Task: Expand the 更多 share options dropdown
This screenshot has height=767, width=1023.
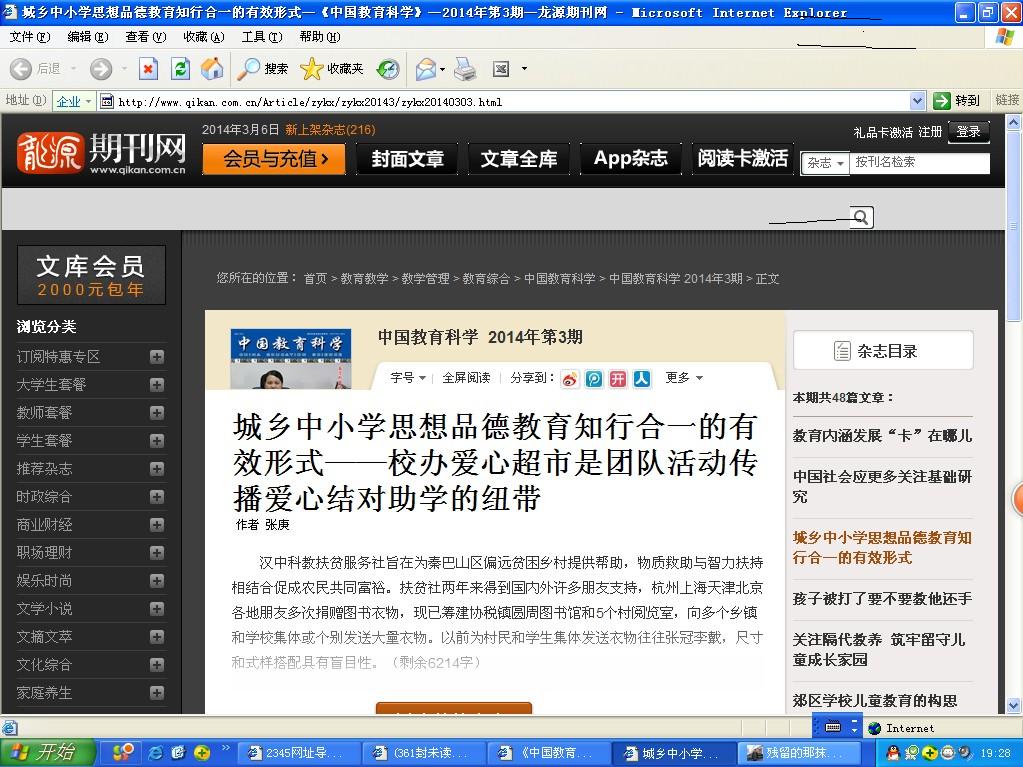Action: [x=684, y=378]
